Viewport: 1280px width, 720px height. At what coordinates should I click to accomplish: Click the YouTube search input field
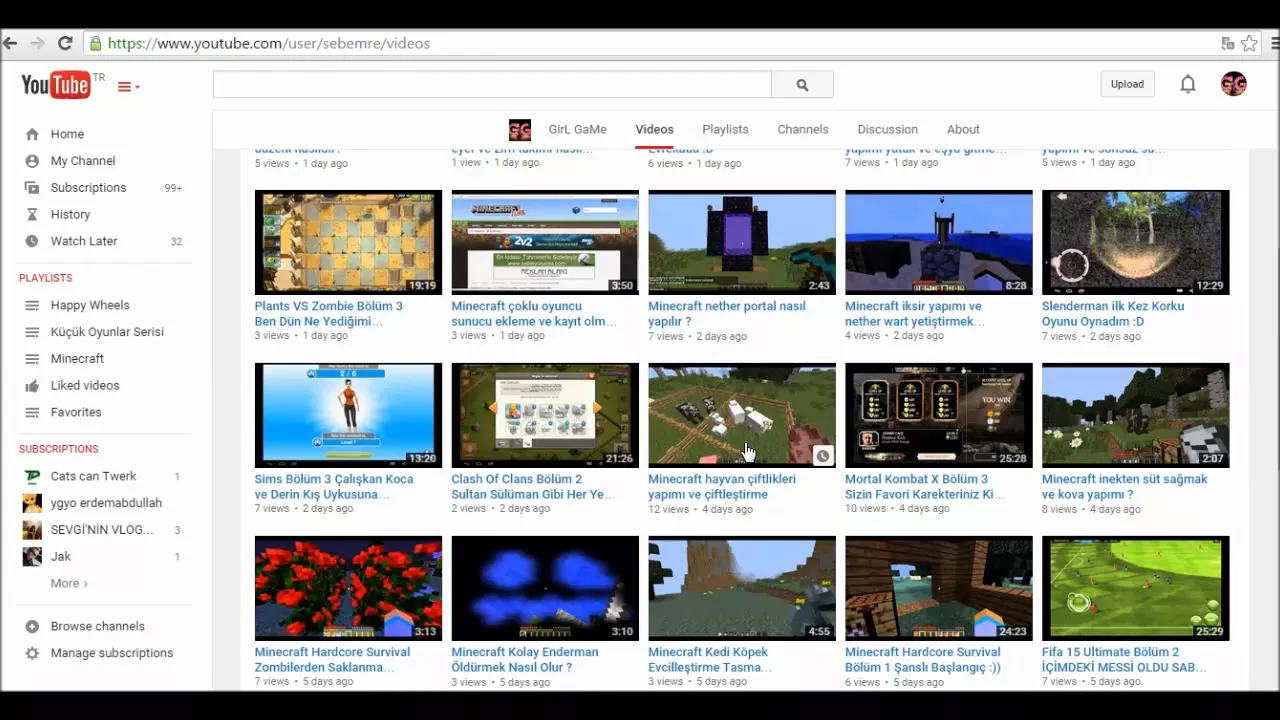pos(492,85)
